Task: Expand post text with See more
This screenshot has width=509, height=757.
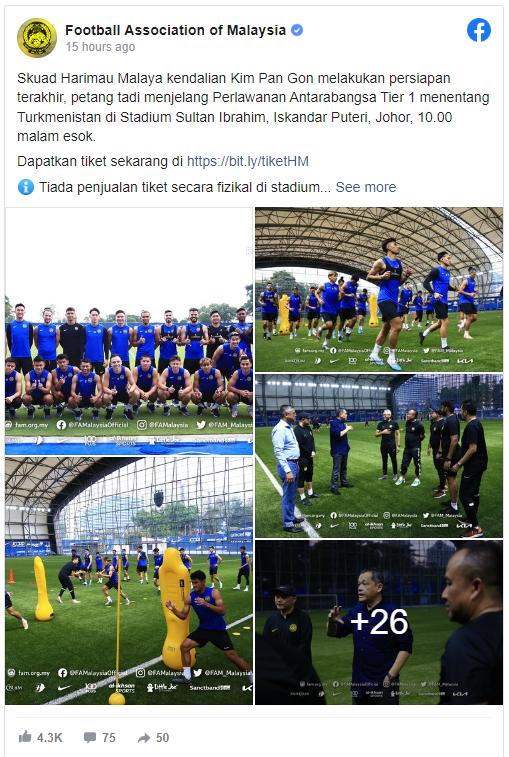Action: click(x=366, y=187)
